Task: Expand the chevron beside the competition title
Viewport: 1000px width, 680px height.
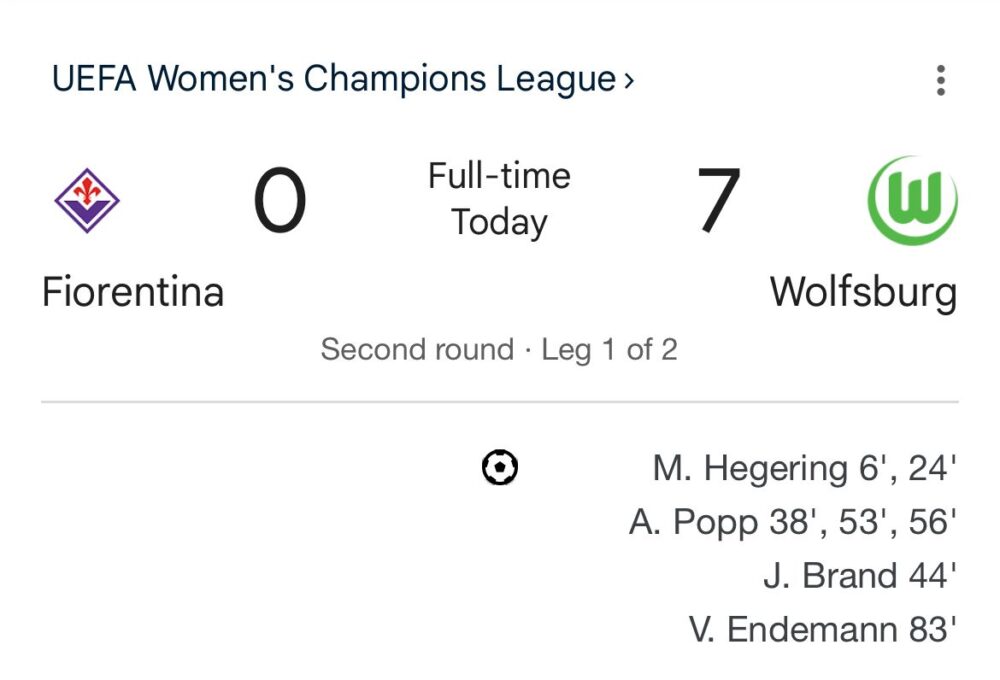Action: click(629, 79)
